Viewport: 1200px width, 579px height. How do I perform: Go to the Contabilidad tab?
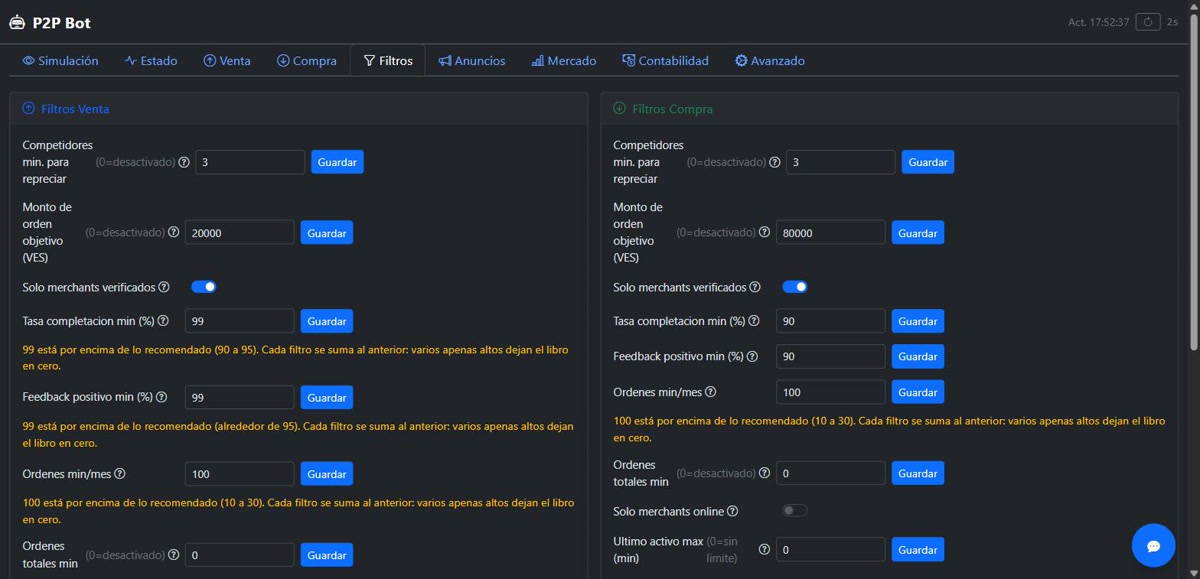665,61
